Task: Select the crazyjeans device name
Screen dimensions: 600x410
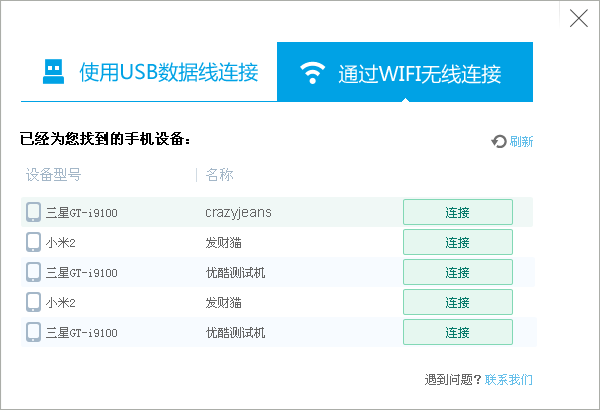Action: 238,212
